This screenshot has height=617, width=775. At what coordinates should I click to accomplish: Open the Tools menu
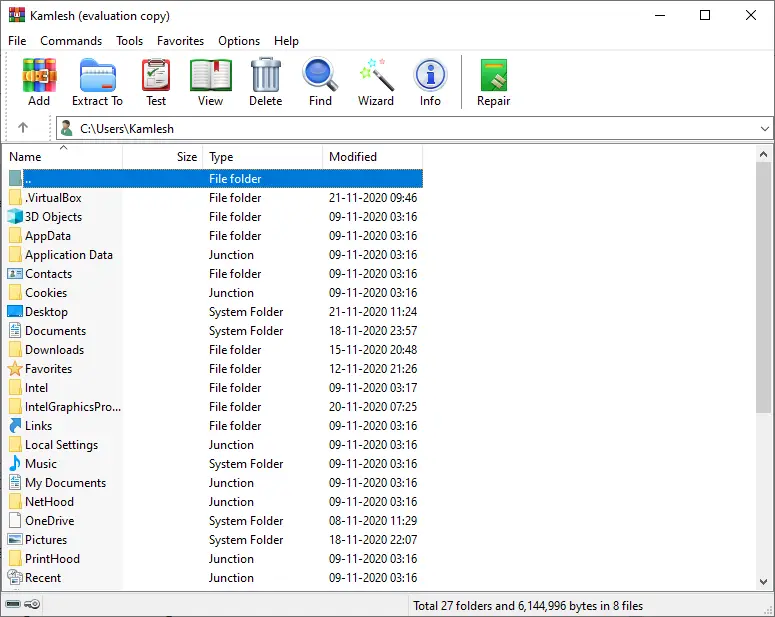tap(129, 41)
